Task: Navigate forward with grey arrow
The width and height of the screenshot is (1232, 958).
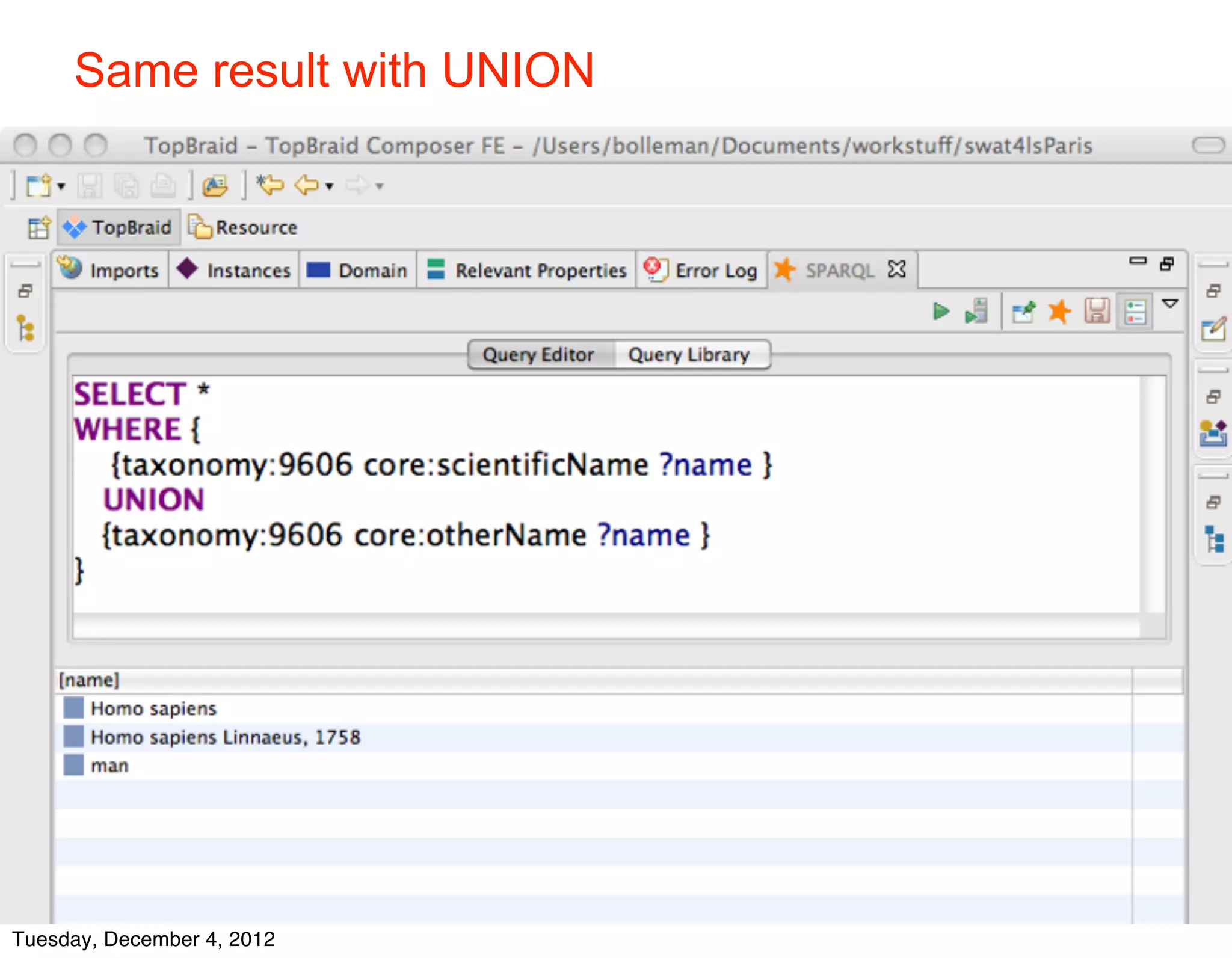Action: (357, 185)
